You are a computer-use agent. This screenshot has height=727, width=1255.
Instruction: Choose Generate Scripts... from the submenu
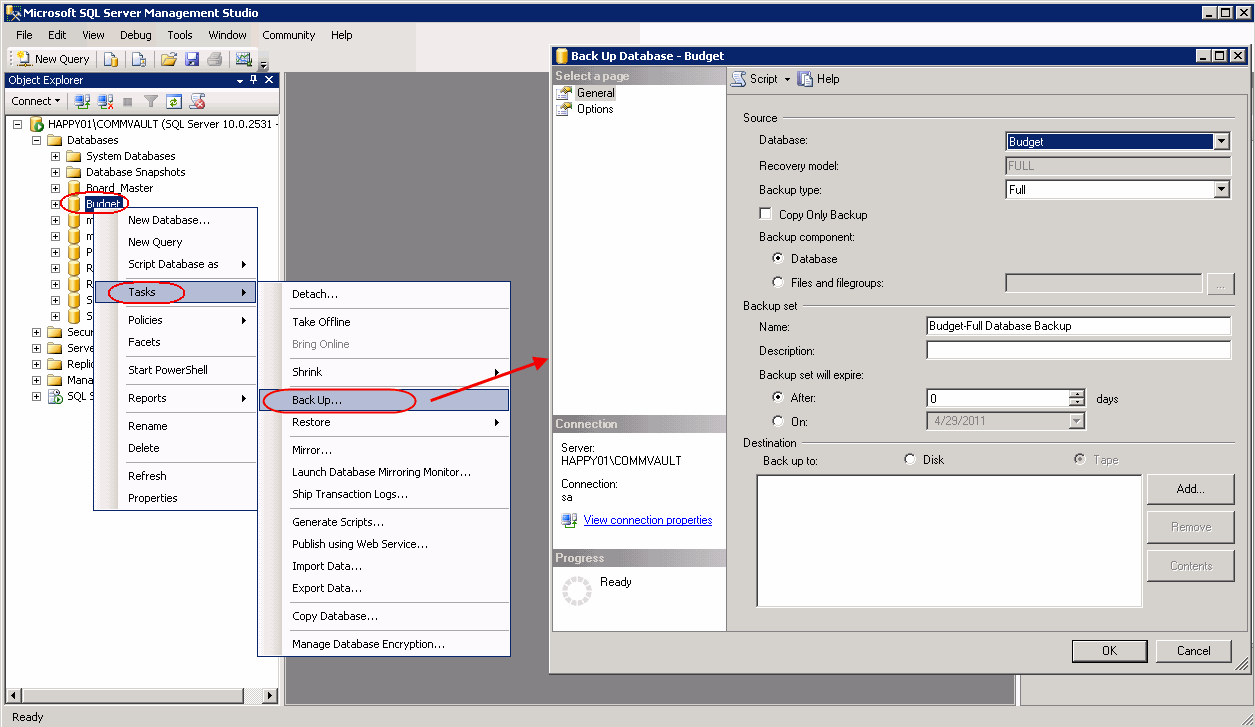[384, 522]
